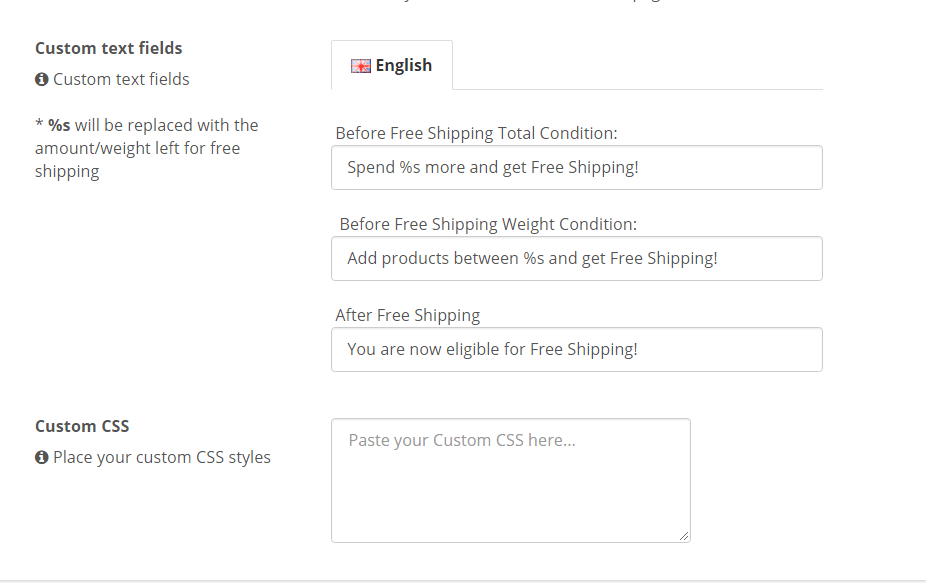Click the circled info symbol under Custom CSS heading
Viewport: 926px width, 583px height.
click(x=41, y=457)
